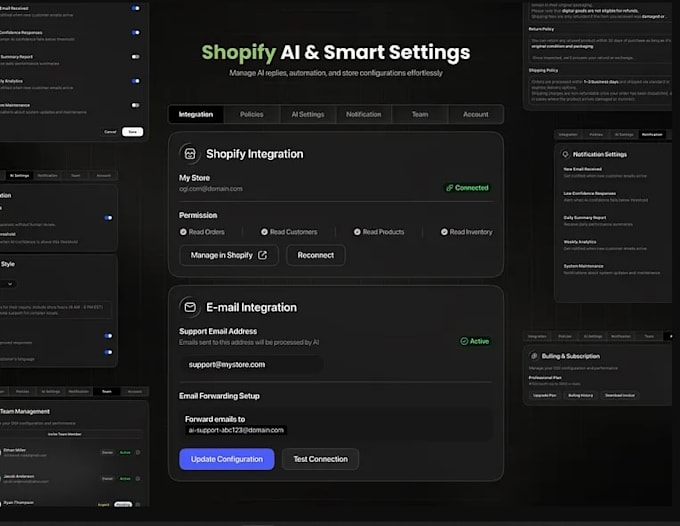680x526 pixels.
Task: Click the Reconnect button
Action: pyautogui.click(x=316, y=255)
